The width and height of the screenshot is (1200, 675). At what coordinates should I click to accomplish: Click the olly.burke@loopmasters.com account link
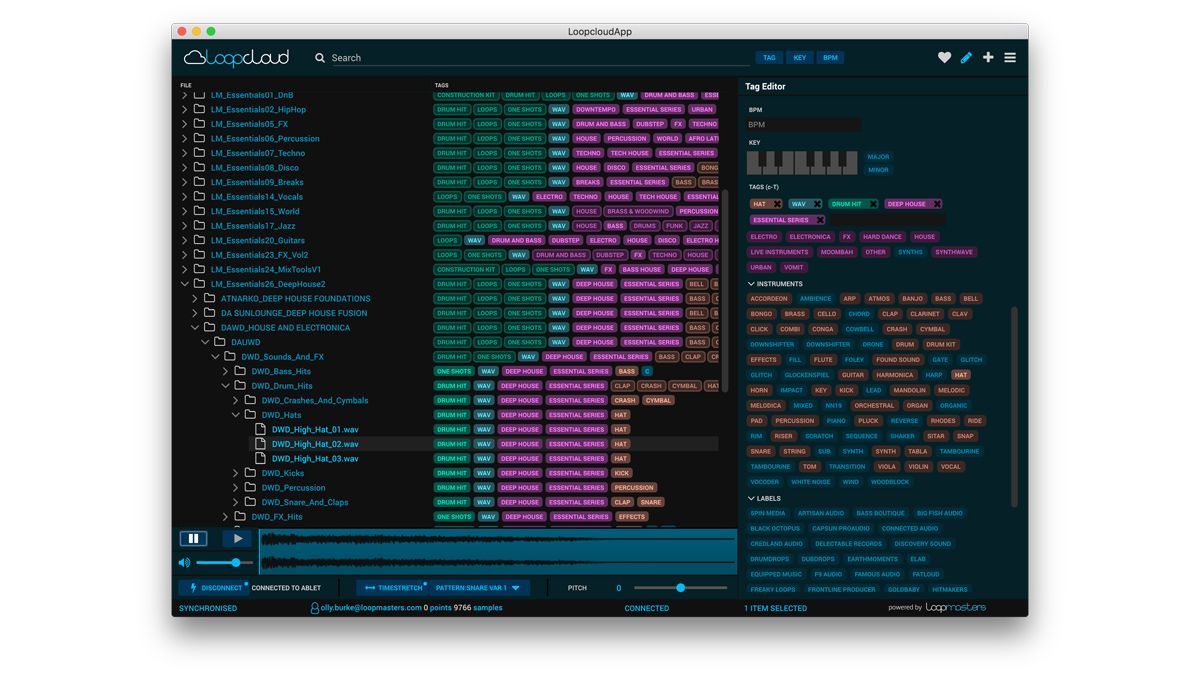371,608
